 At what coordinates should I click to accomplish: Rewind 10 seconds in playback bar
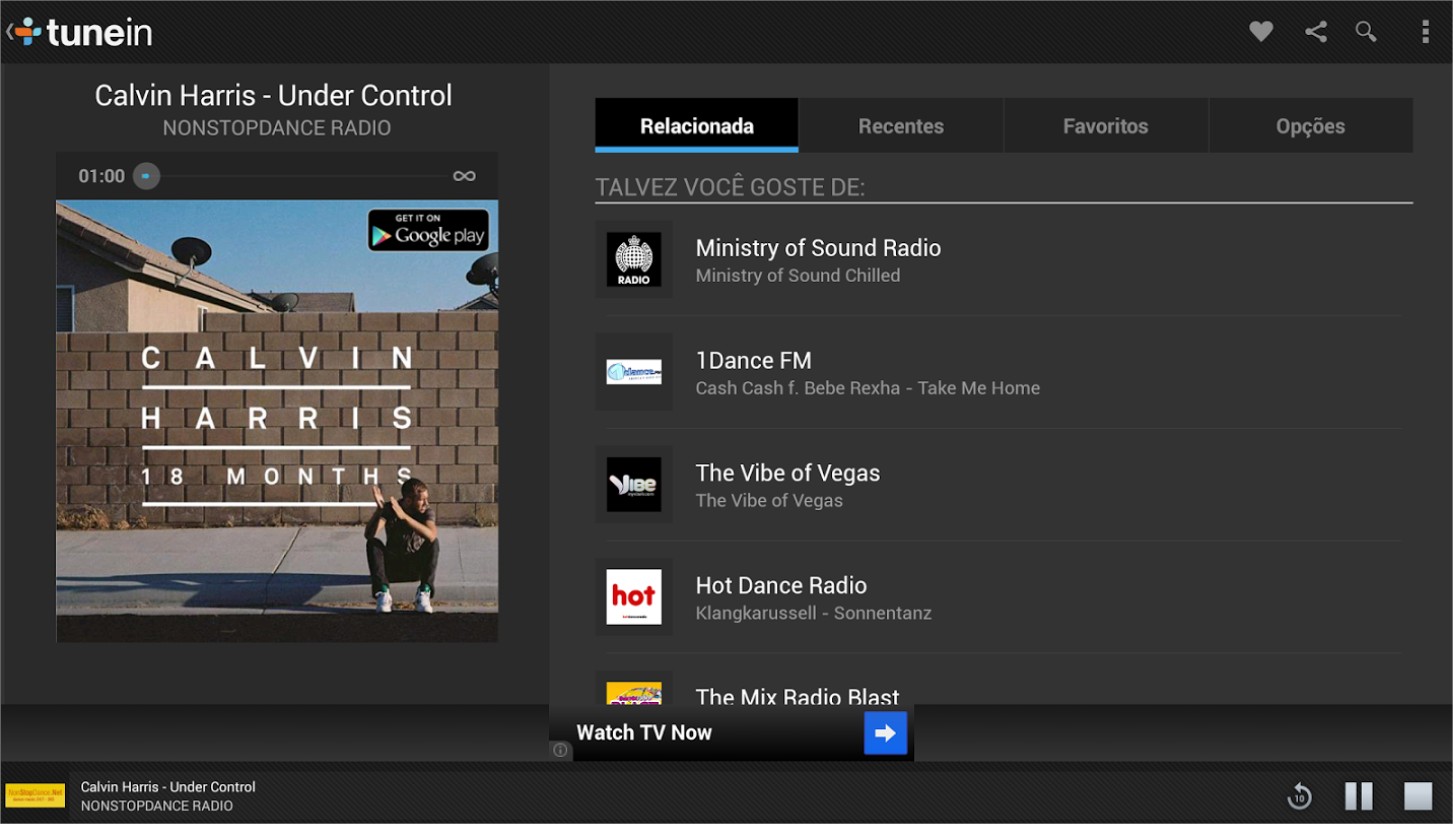(x=1299, y=796)
